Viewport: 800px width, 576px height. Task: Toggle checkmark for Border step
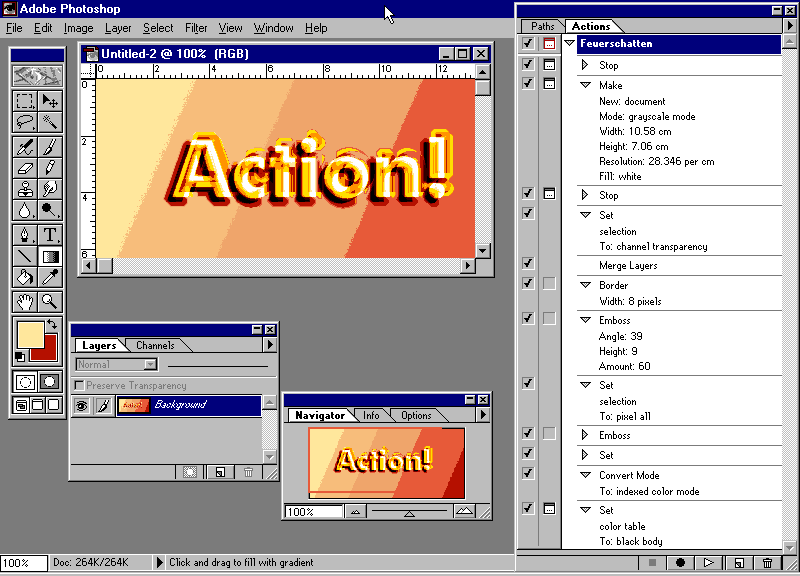tap(528, 283)
